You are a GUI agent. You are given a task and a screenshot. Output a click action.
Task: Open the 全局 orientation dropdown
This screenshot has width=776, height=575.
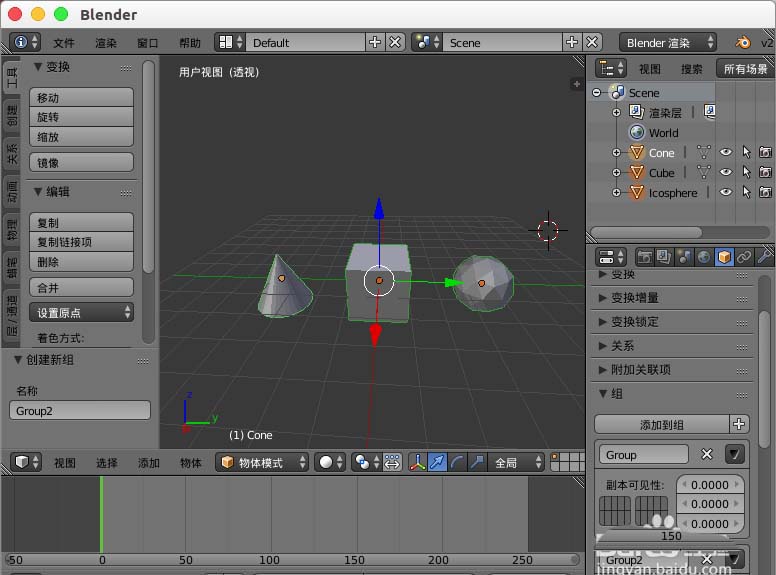click(x=516, y=462)
